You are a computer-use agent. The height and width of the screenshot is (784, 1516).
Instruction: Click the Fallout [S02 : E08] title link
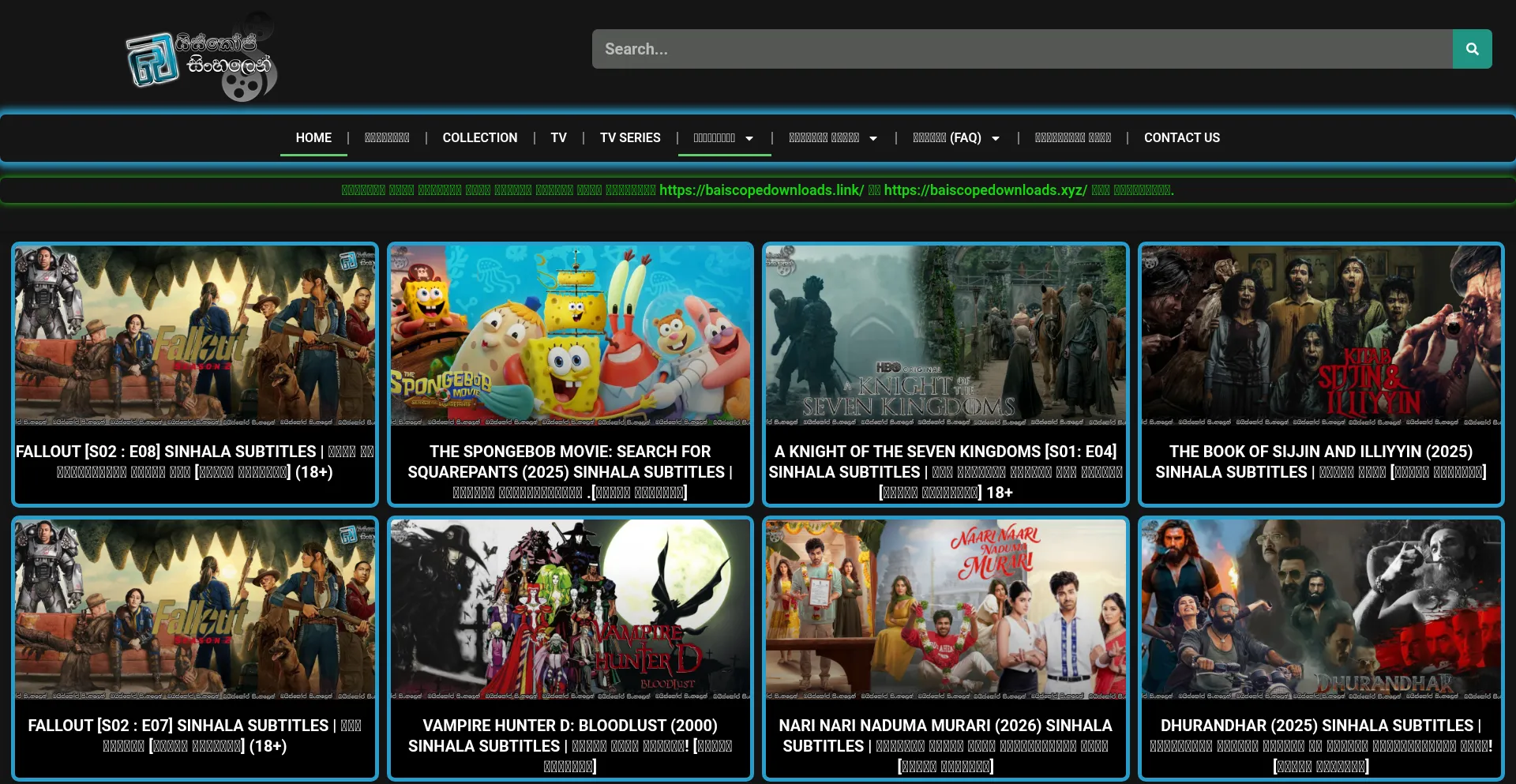coord(195,462)
